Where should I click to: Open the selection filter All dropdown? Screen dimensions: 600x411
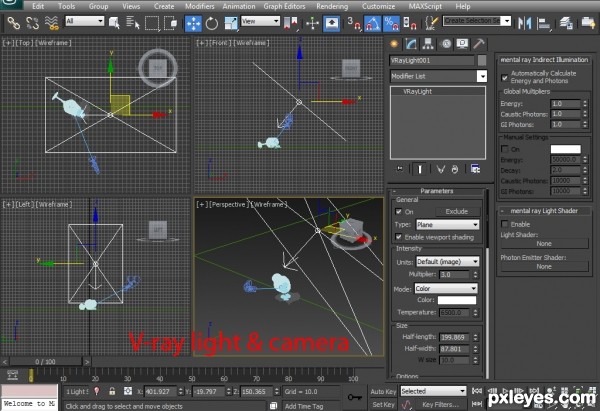click(x=85, y=21)
